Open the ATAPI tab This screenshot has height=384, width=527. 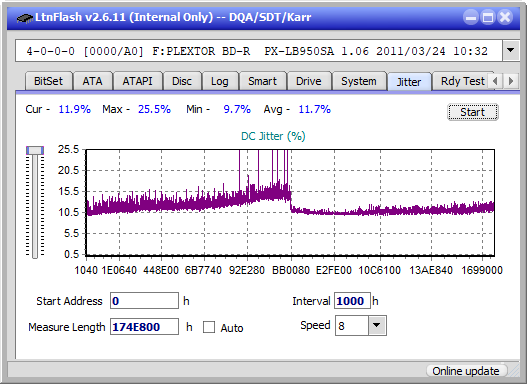coord(137,81)
